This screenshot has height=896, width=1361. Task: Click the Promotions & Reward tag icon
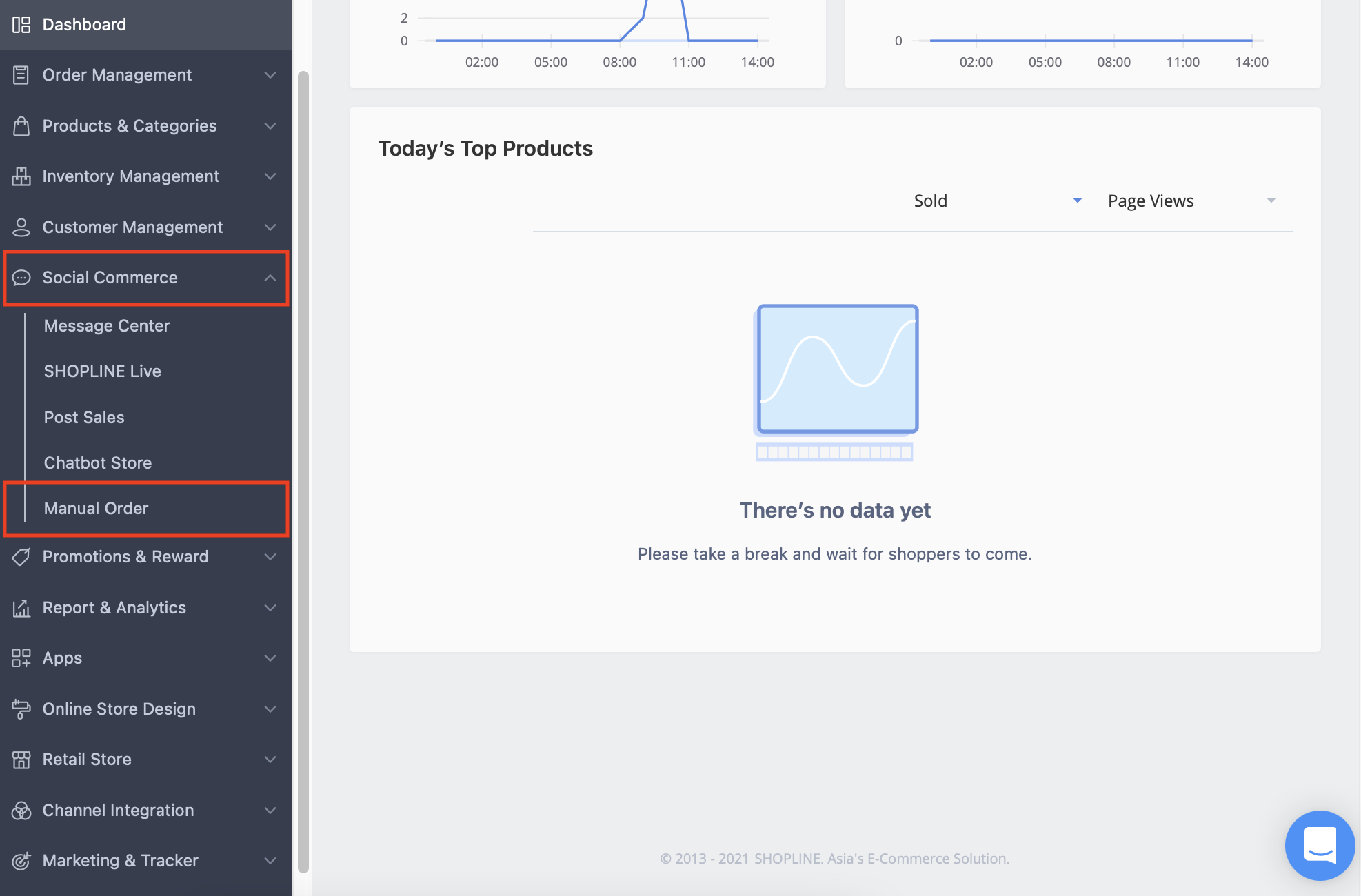pyautogui.click(x=21, y=557)
